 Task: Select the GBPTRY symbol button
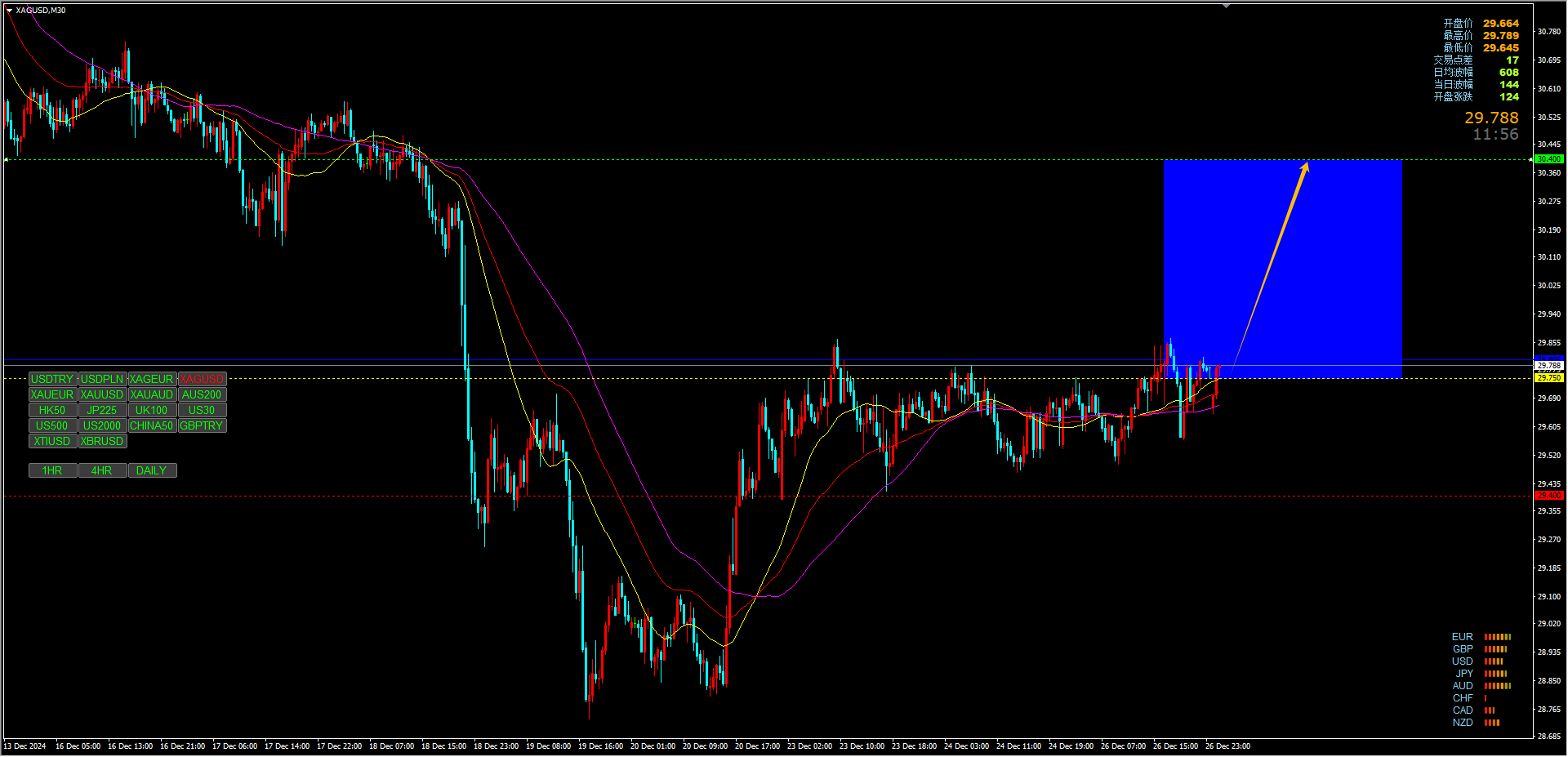(x=202, y=426)
